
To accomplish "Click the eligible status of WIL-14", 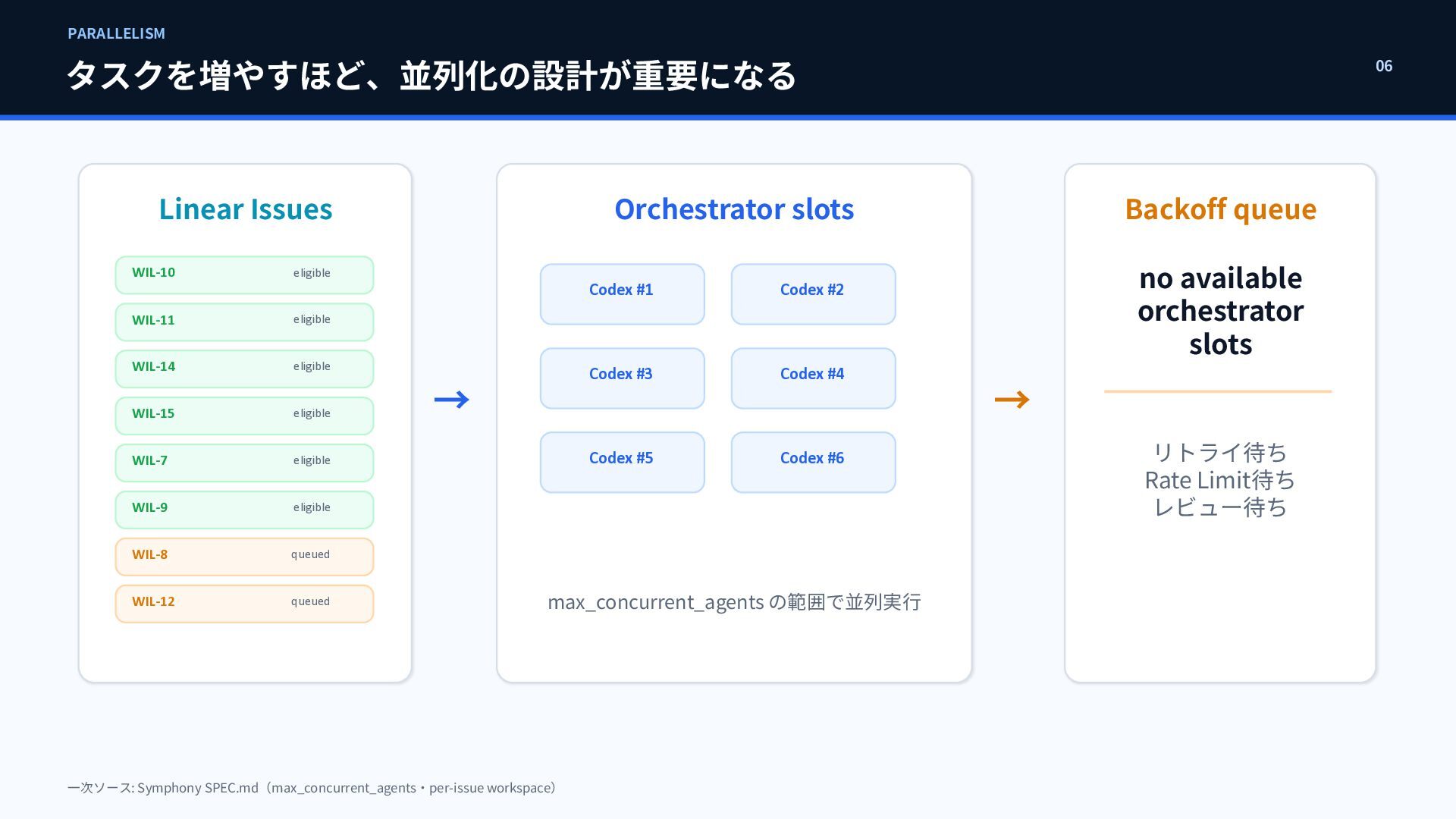I will coord(312,366).
